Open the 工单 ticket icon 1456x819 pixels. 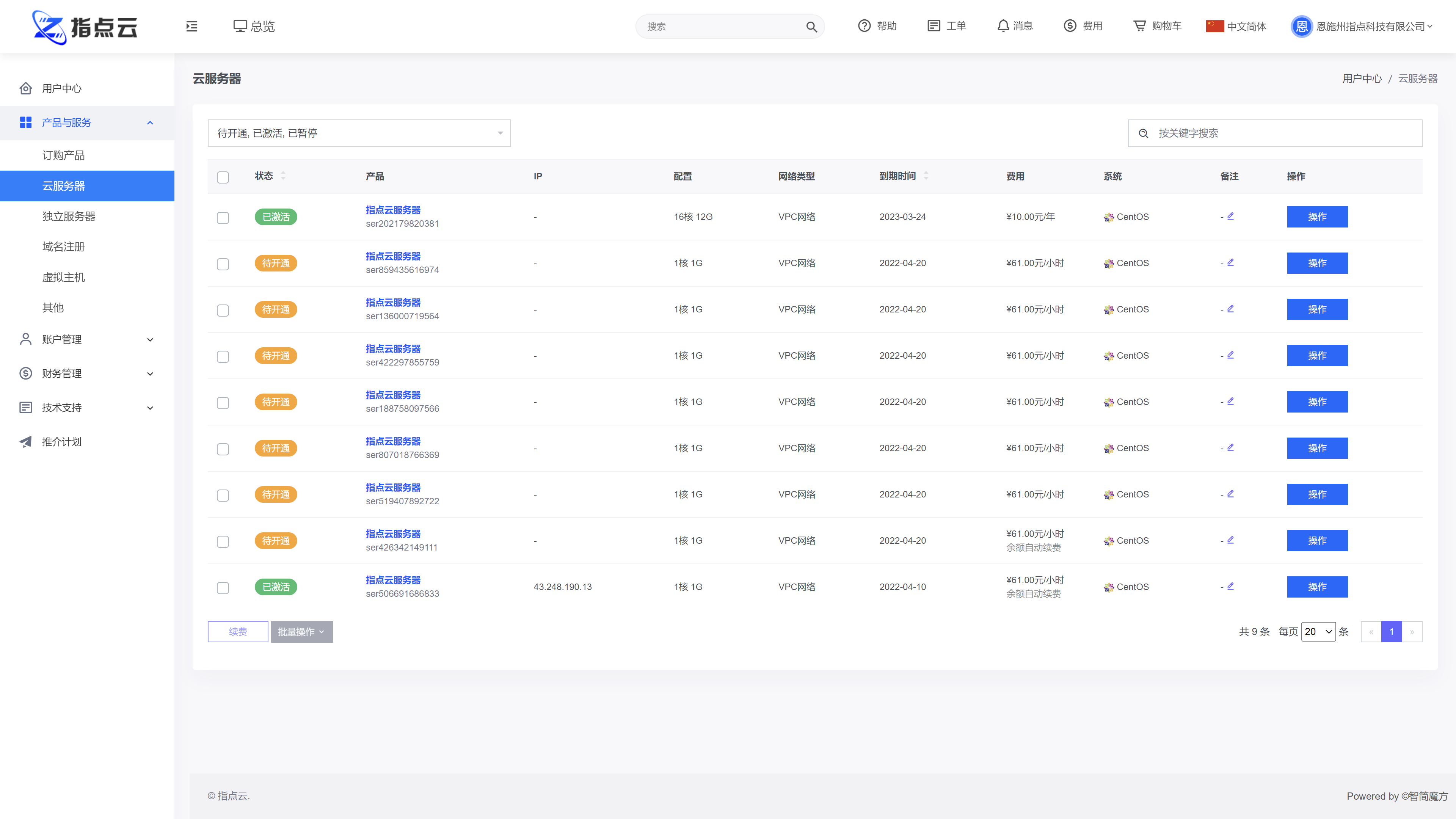[x=934, y=26]
